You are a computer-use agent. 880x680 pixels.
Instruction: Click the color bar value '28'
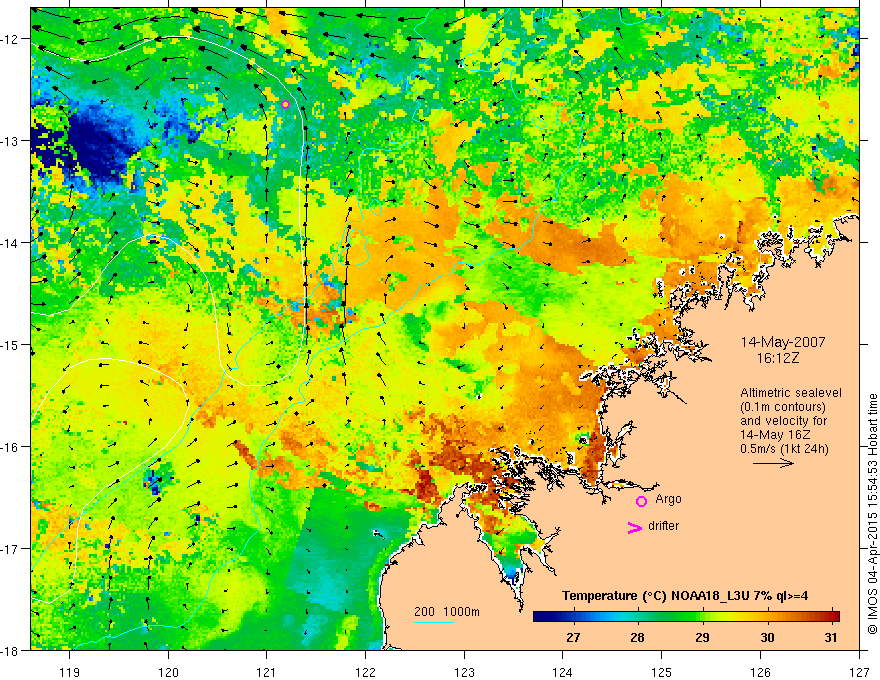pyautogui.click(x=637, y=637)
